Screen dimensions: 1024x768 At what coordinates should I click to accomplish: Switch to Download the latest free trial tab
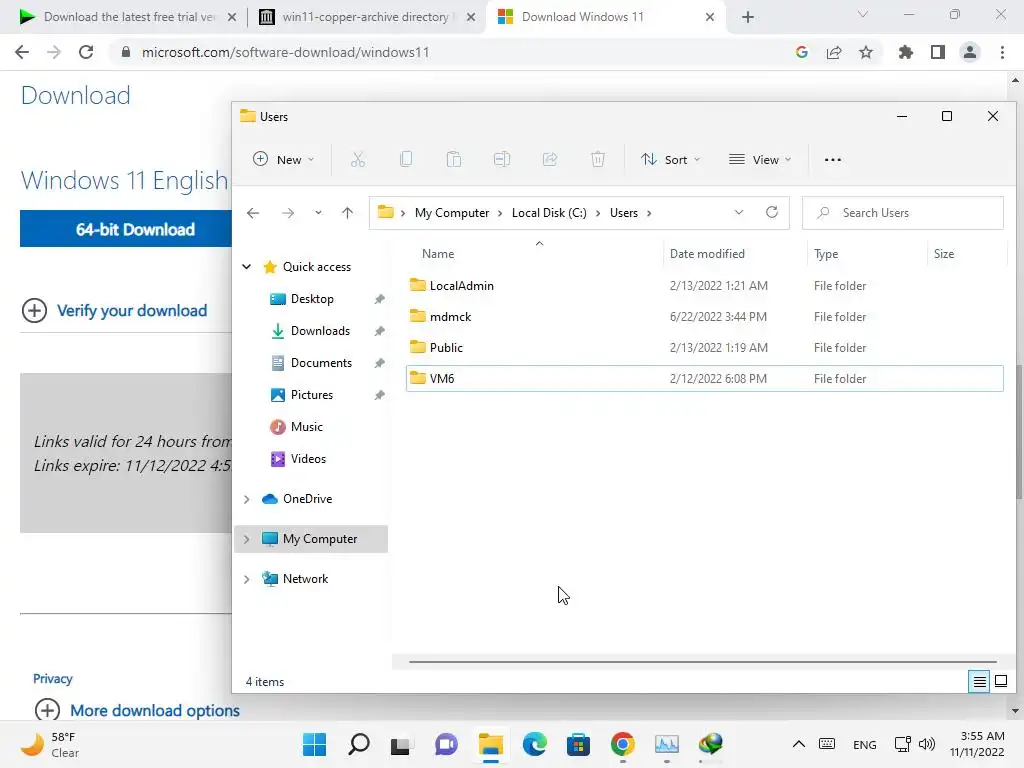129,17
